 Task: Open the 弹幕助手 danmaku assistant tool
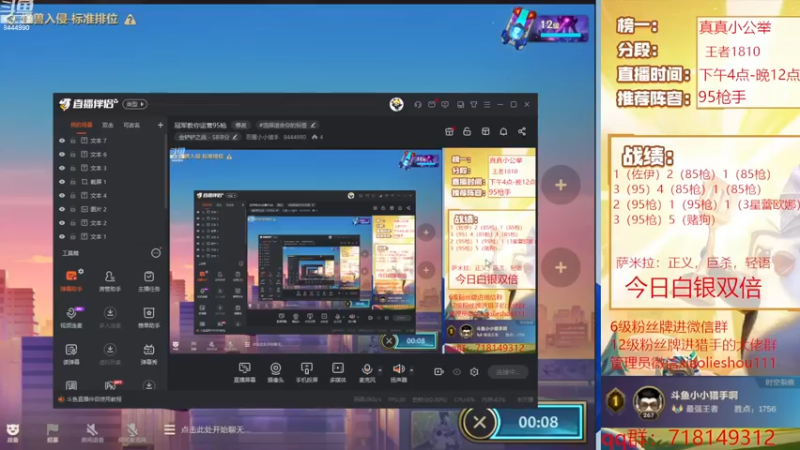click(x=71, y=281)
